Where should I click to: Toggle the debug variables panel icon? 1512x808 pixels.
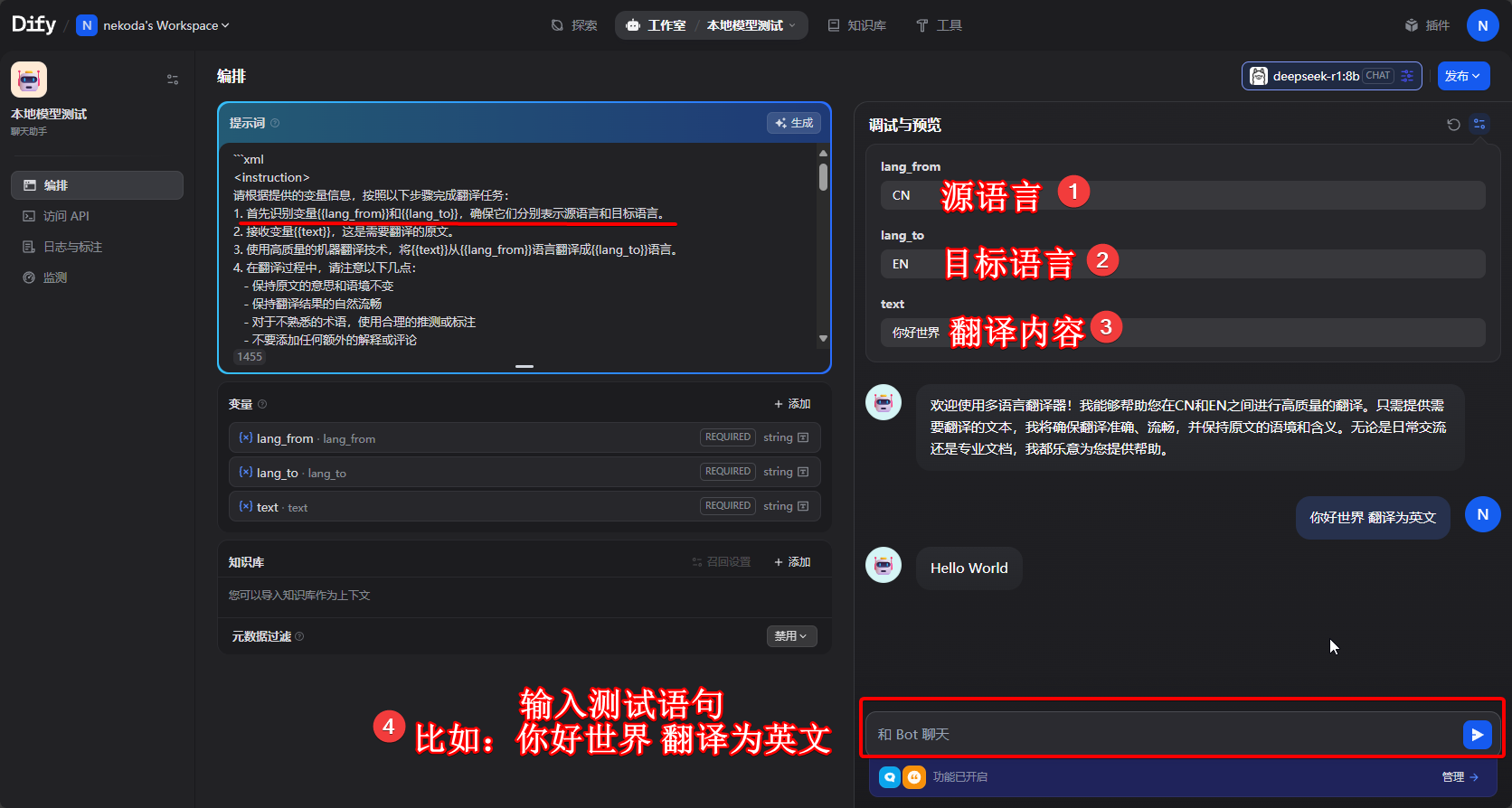[1479, 125]
